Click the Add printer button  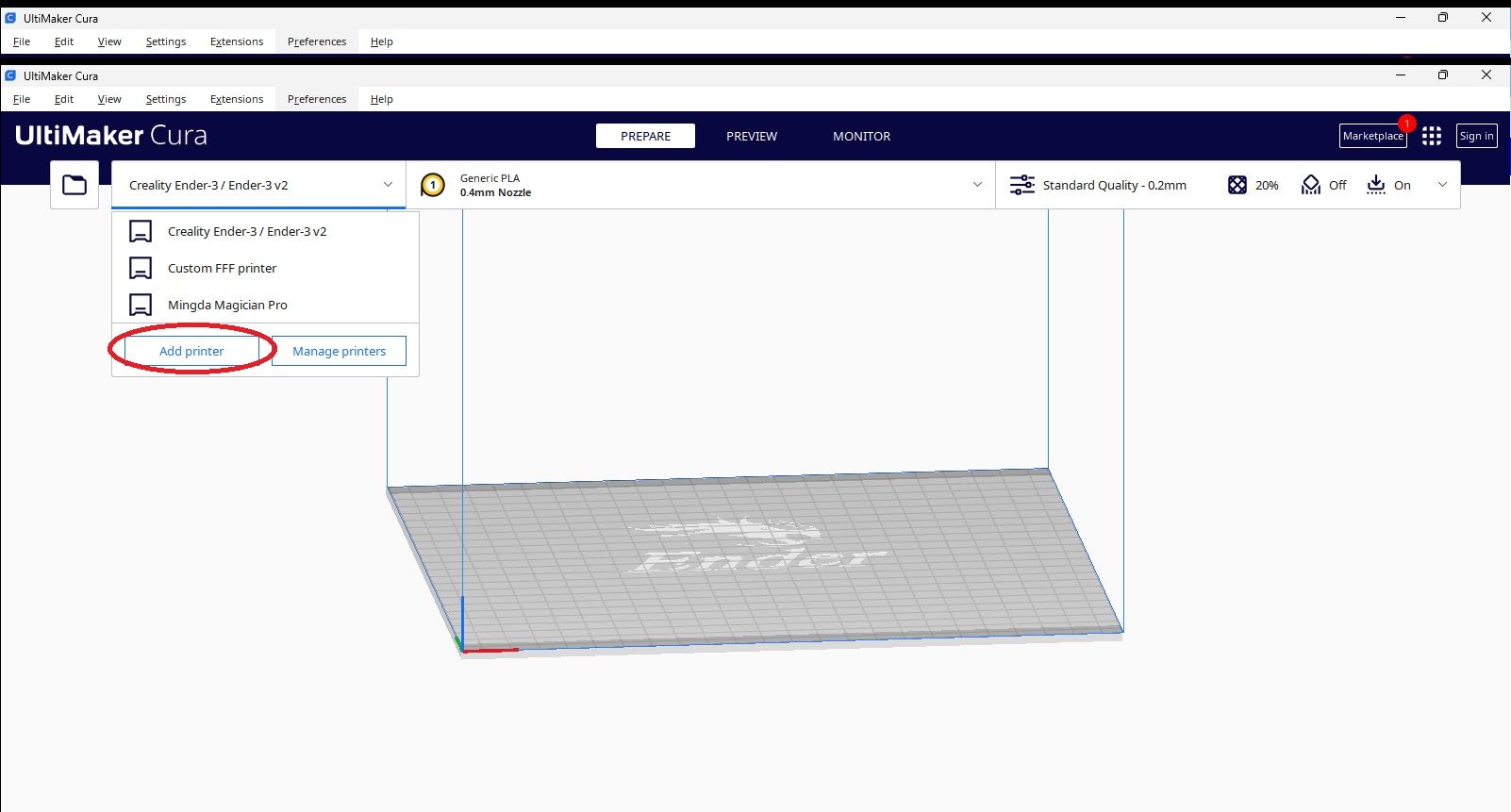click(191, 351)
